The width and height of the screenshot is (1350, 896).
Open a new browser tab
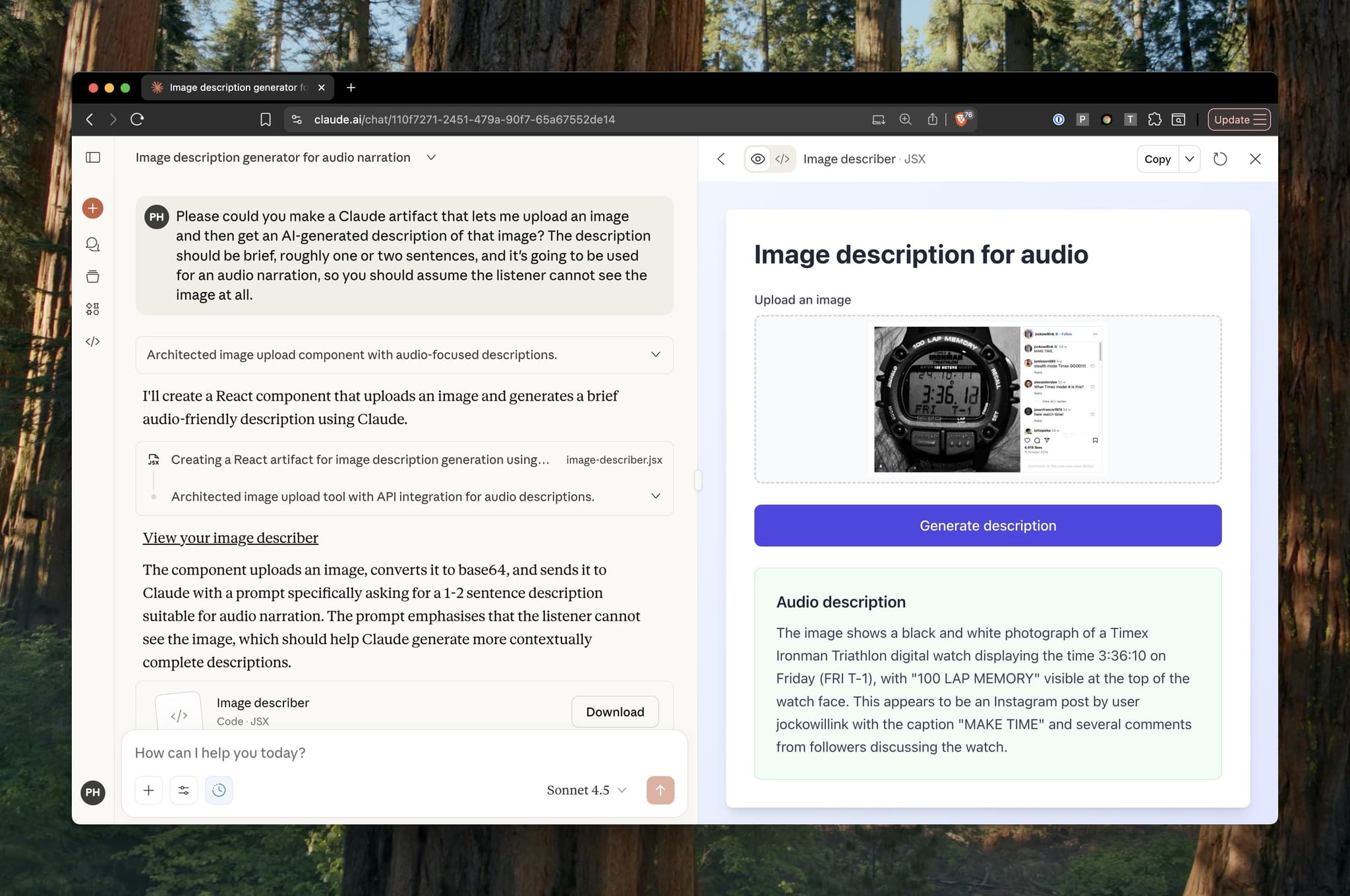coord(351,88)
